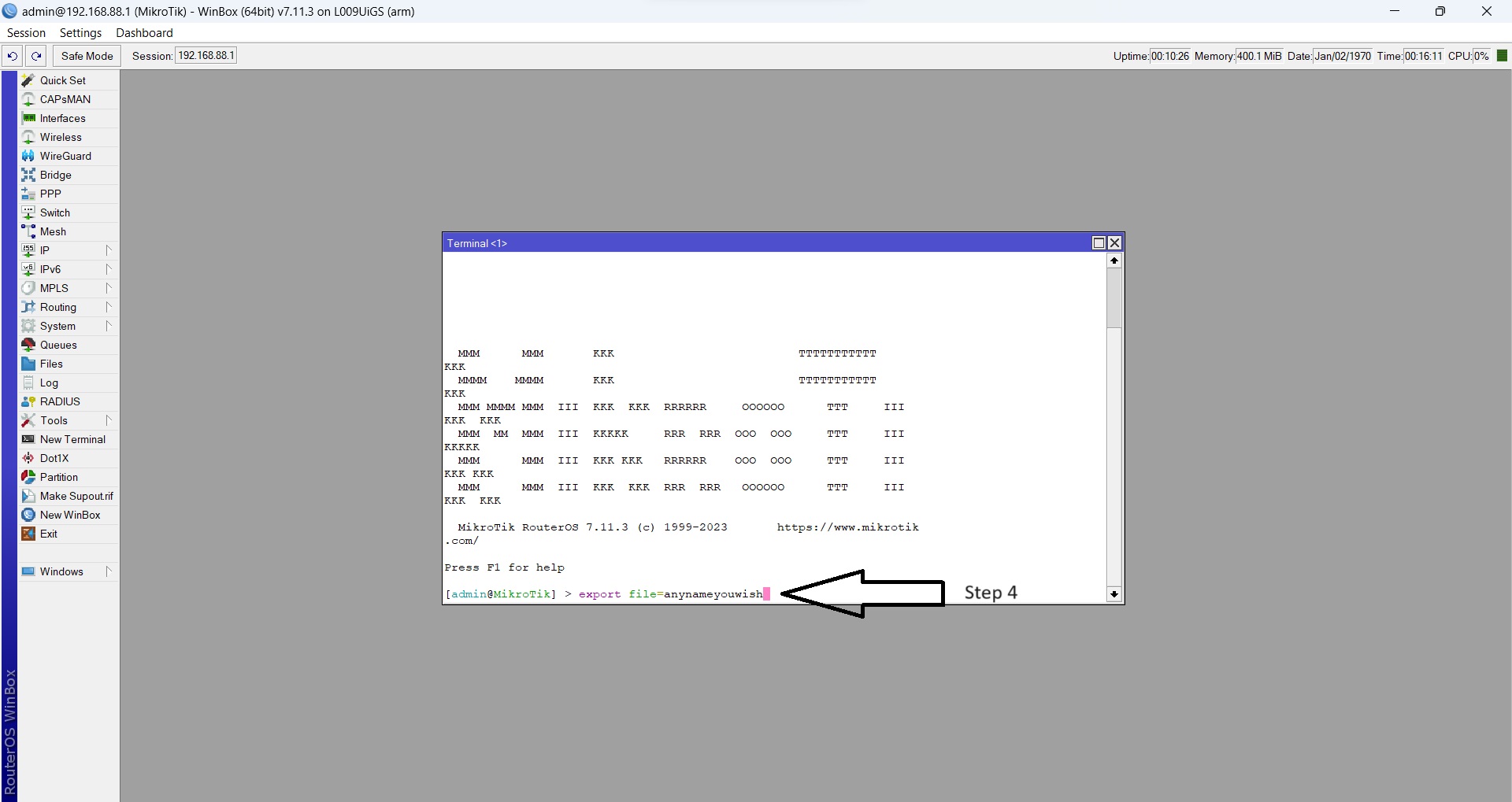This screenshot has width=1512, height=802.
Task: Select the Switch icon
Action: [x=28, y=213]
